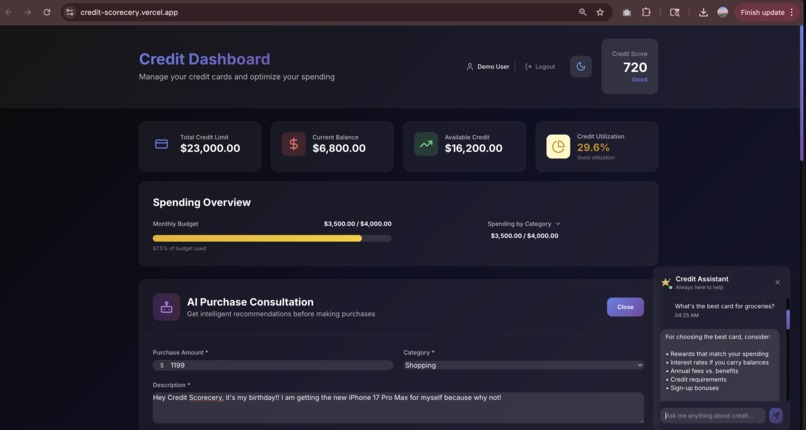Open the Credit Score 720 card

click(x=630, y=67)
